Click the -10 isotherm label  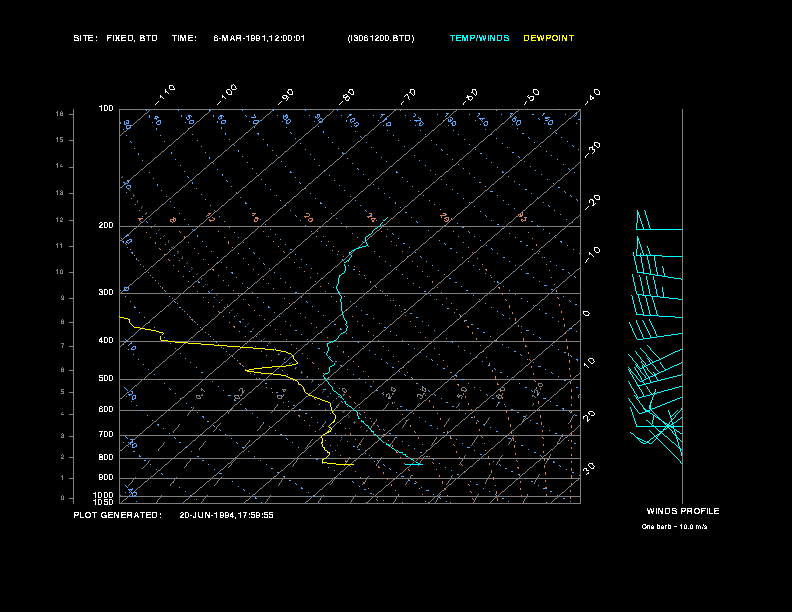click(592, 255)
